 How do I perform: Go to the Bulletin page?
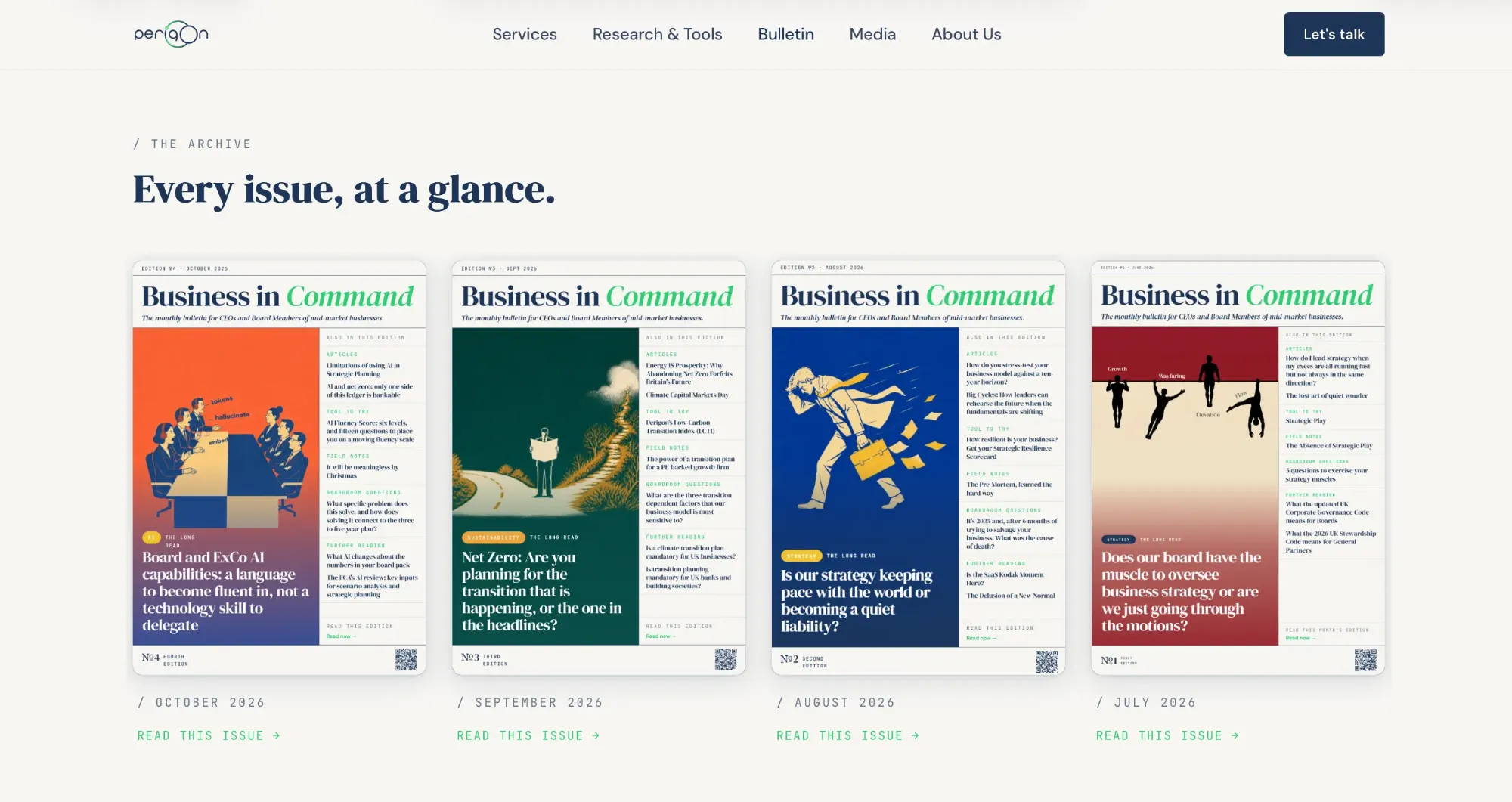[x=785, y=34]
